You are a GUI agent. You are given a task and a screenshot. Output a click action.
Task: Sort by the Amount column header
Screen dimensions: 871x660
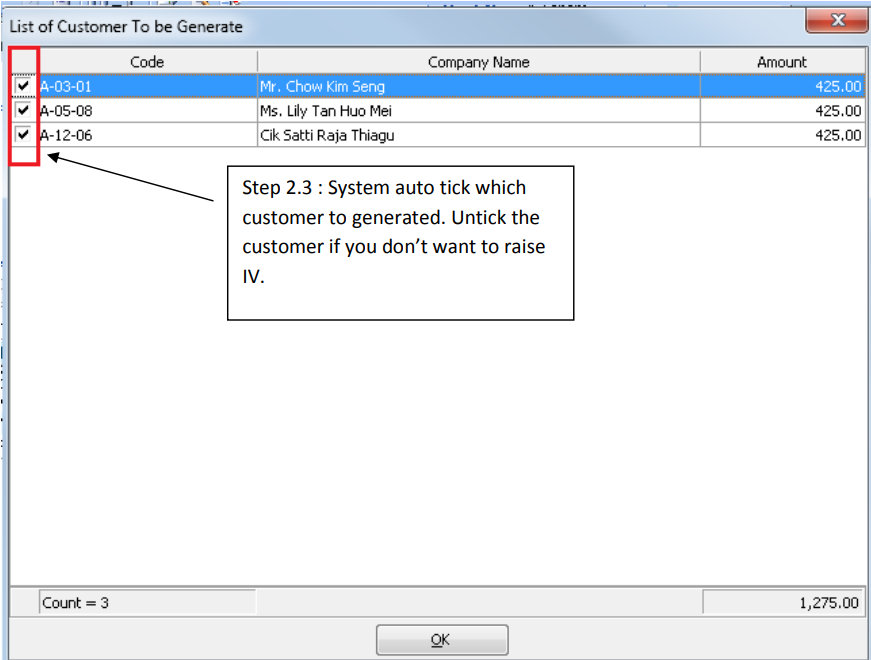coord(781,62)
